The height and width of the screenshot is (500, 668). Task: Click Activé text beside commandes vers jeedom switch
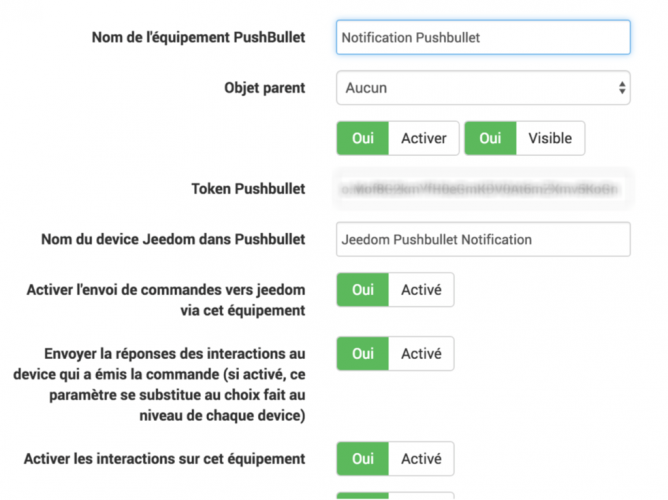(x=421, y=290)
